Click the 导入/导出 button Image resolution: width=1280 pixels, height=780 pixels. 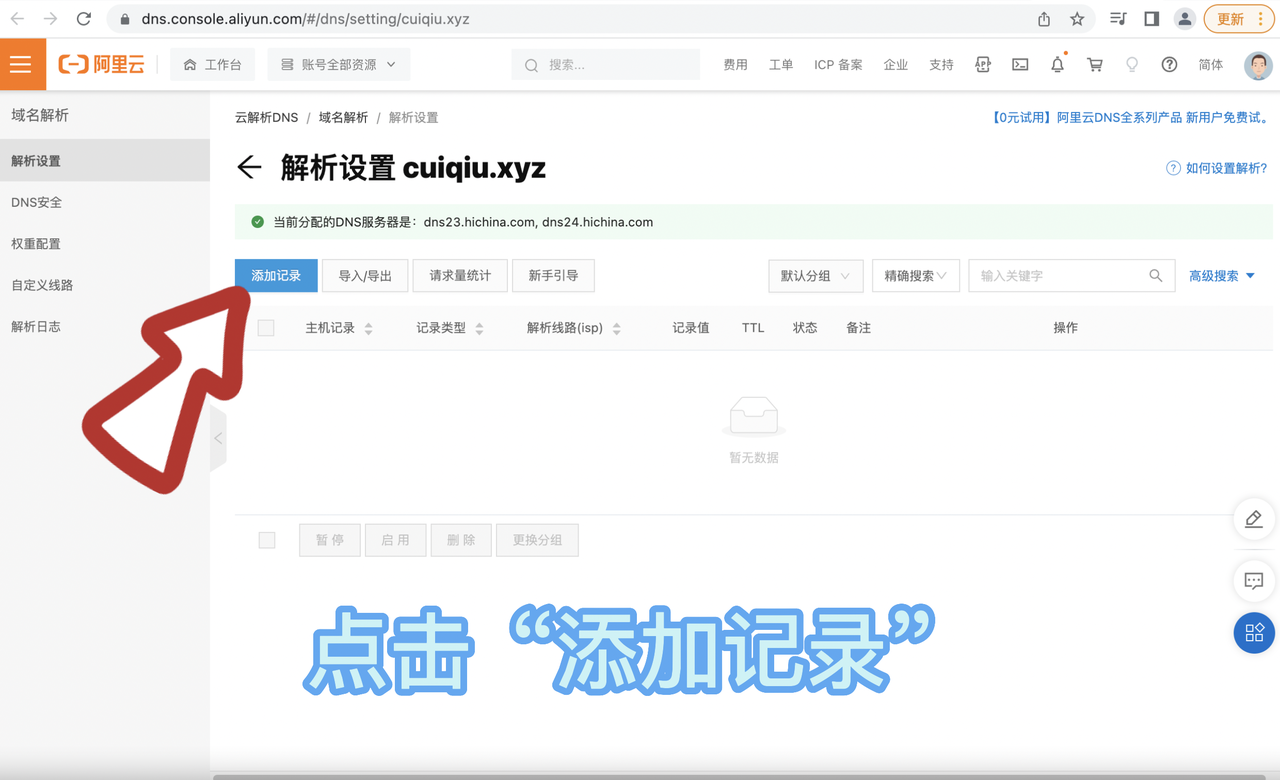coord(365,276)
